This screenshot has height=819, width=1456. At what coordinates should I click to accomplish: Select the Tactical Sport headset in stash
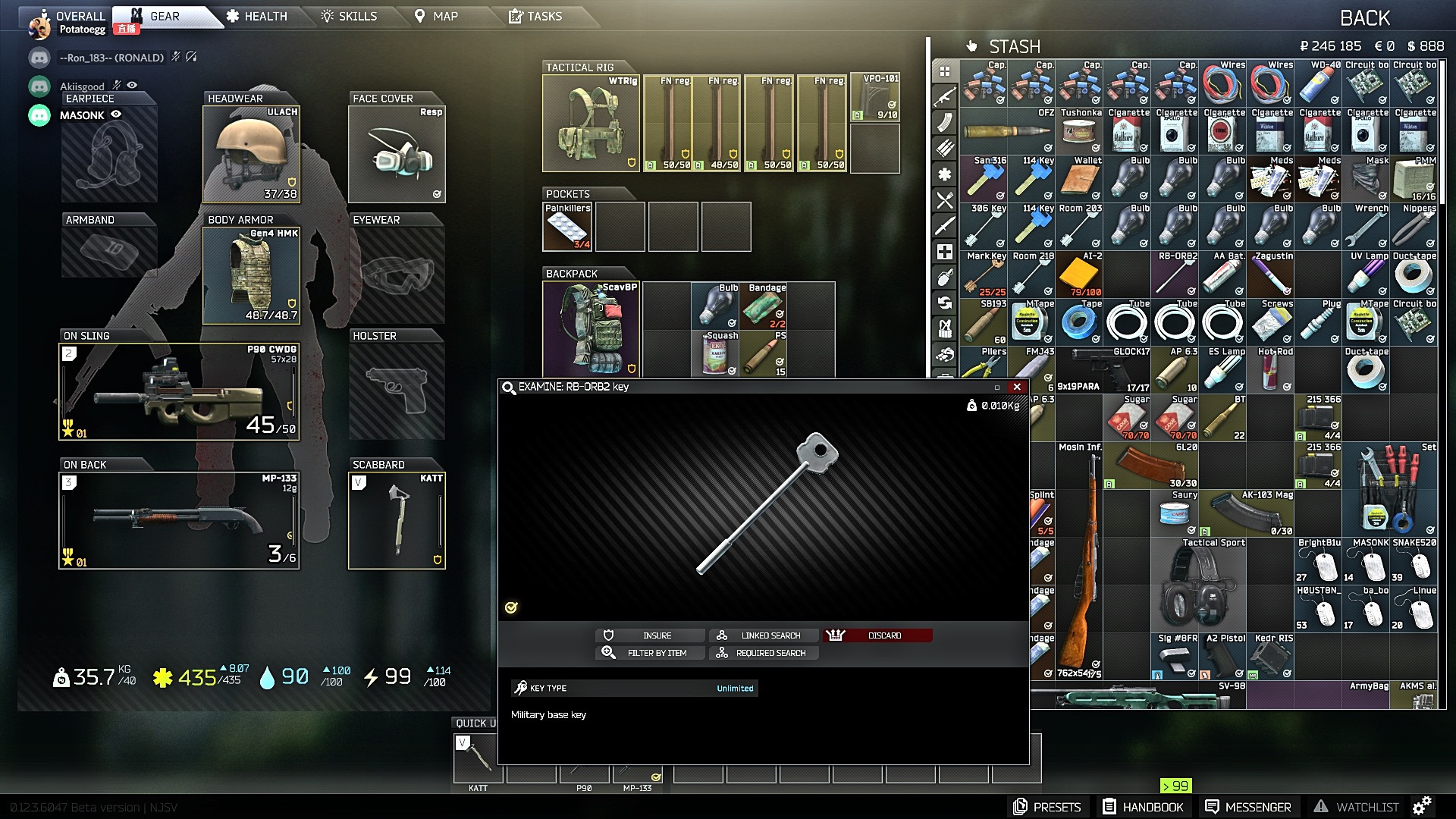1199,584
